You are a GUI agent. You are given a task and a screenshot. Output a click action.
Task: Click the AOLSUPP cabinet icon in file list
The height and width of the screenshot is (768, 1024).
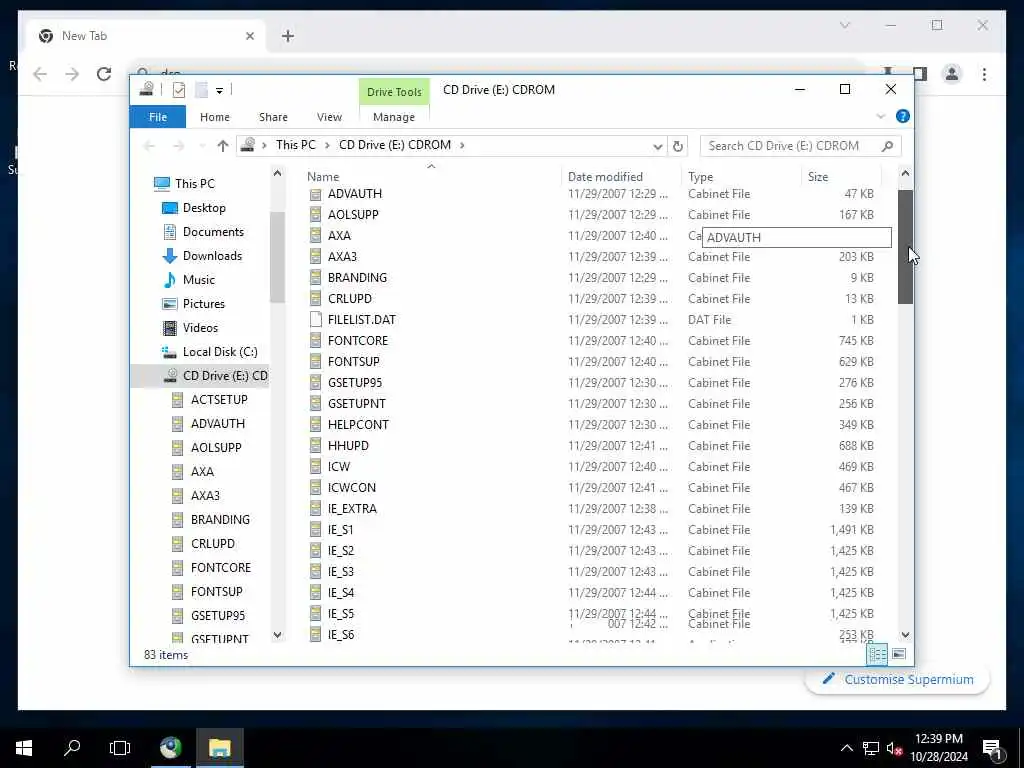315,215
